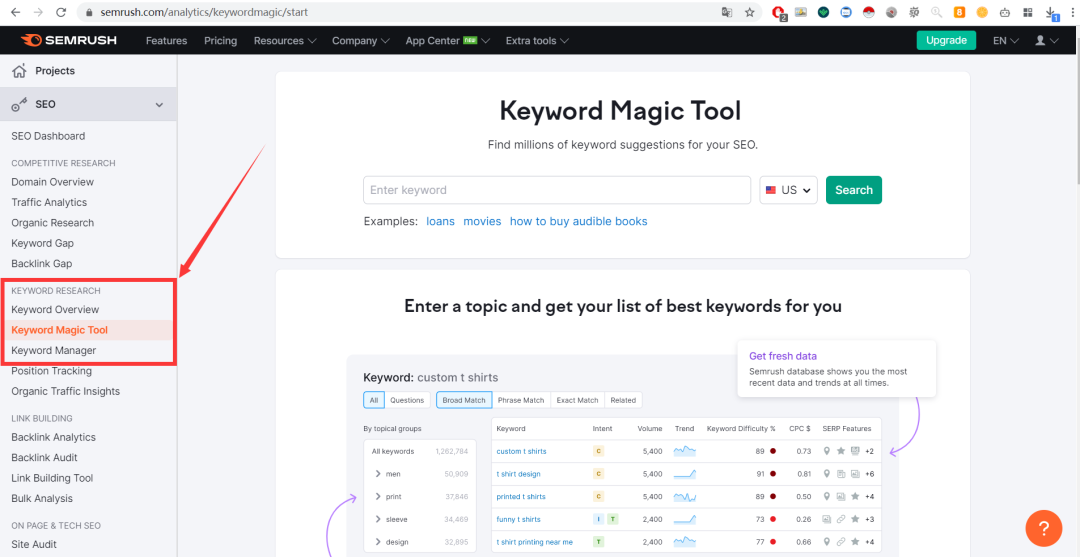
Task: Collapse the SEO sidebar section
Action: pyautogui.click(x=159, y=105)
